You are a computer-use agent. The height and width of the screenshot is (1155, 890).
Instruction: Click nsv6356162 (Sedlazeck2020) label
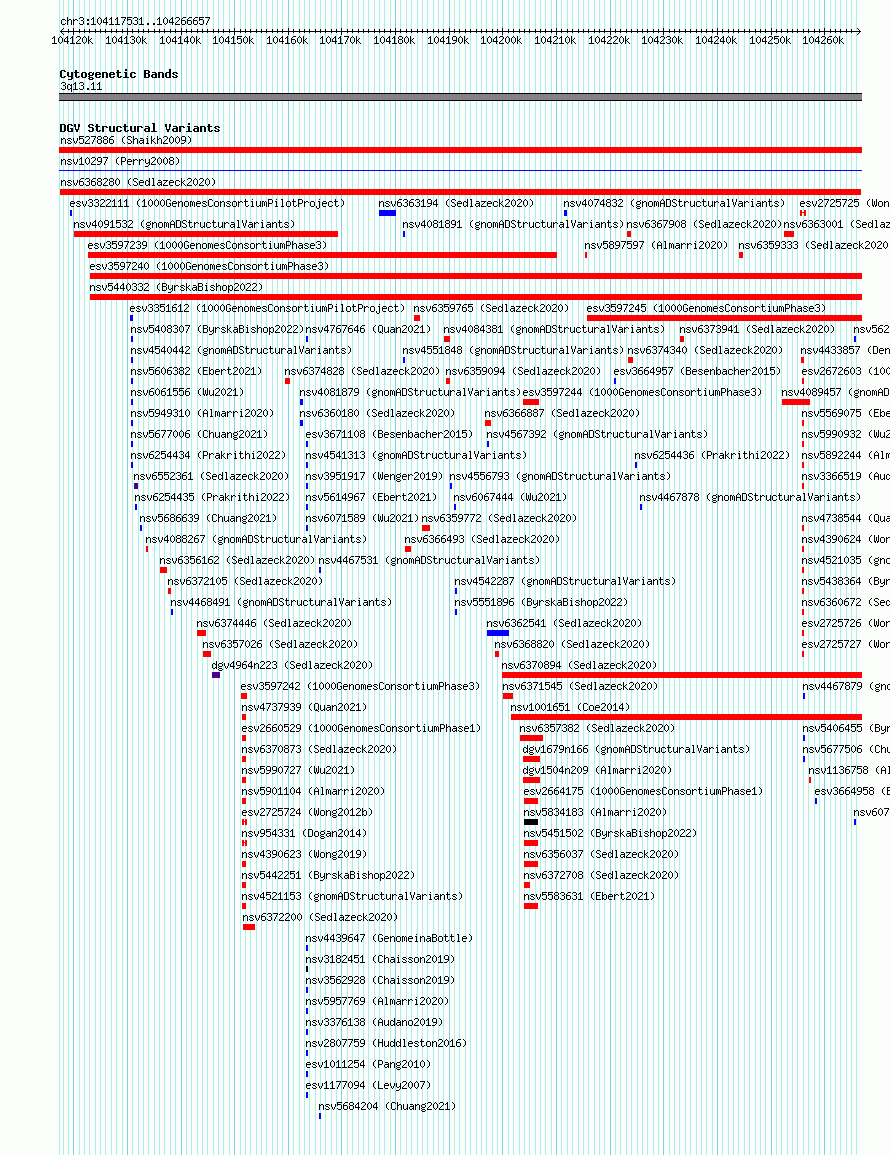237,560
